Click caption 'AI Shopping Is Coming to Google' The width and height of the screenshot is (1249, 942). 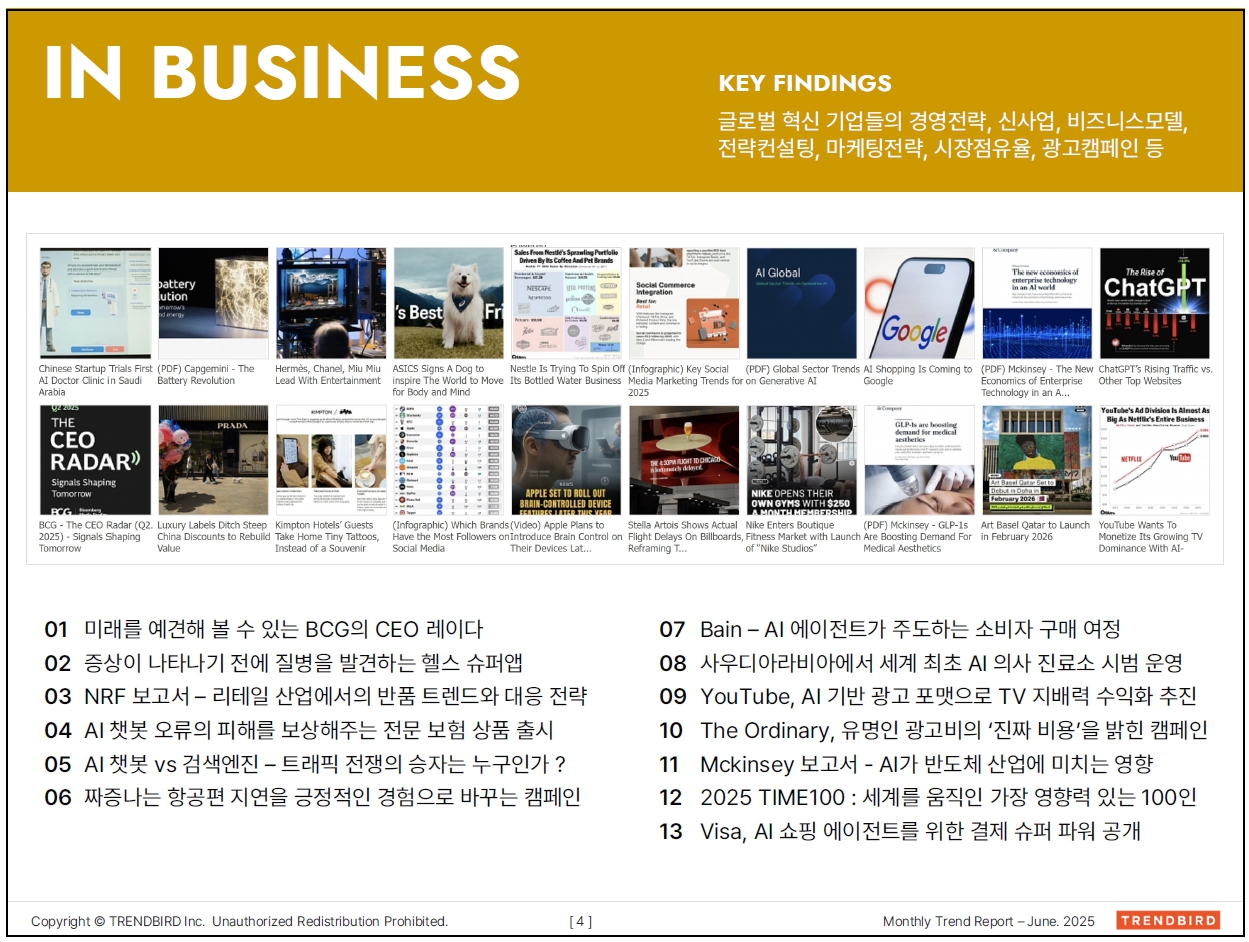click(x=917, y=375)
